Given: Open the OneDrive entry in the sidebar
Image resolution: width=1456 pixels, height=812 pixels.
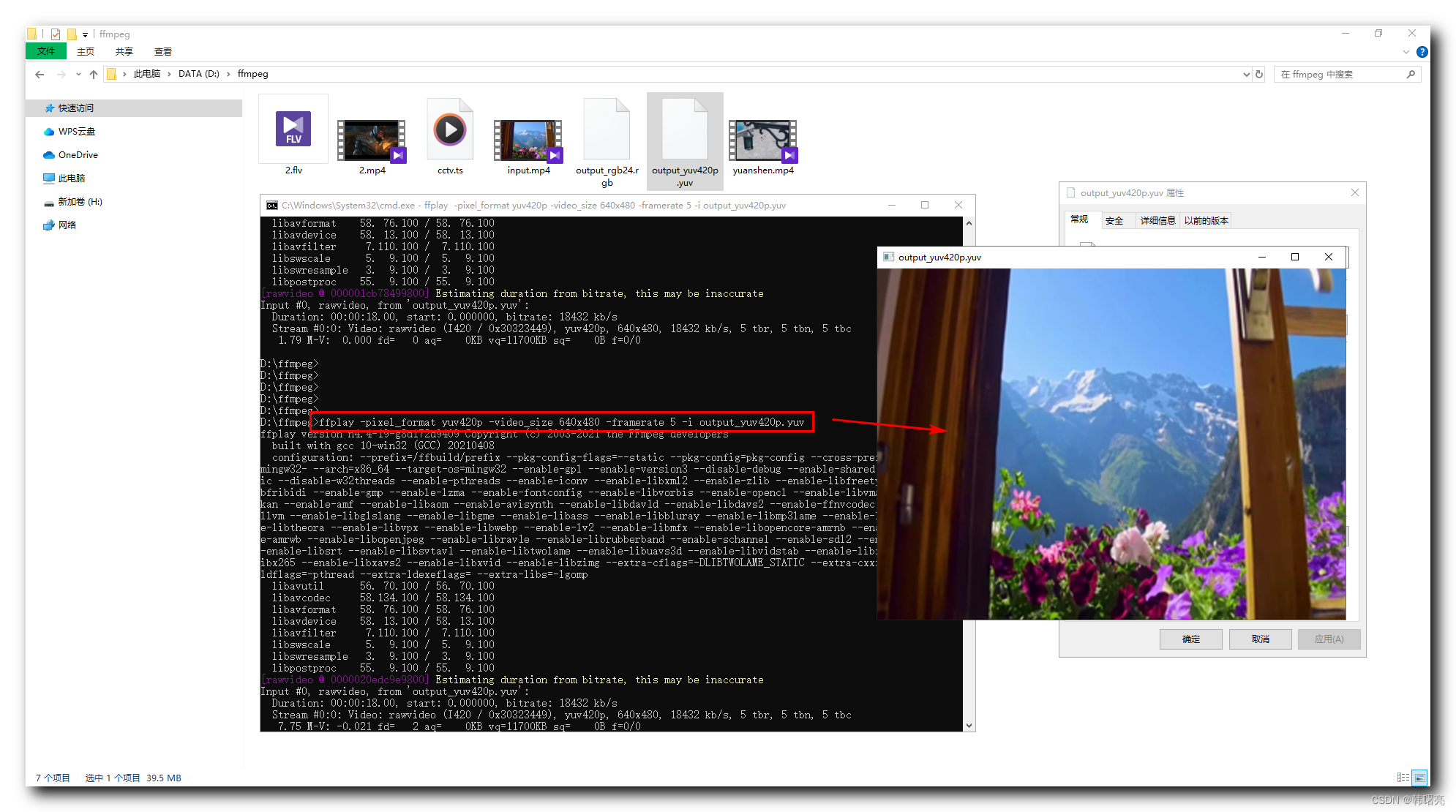Looking at the screenshot, I should click(77, 154).
